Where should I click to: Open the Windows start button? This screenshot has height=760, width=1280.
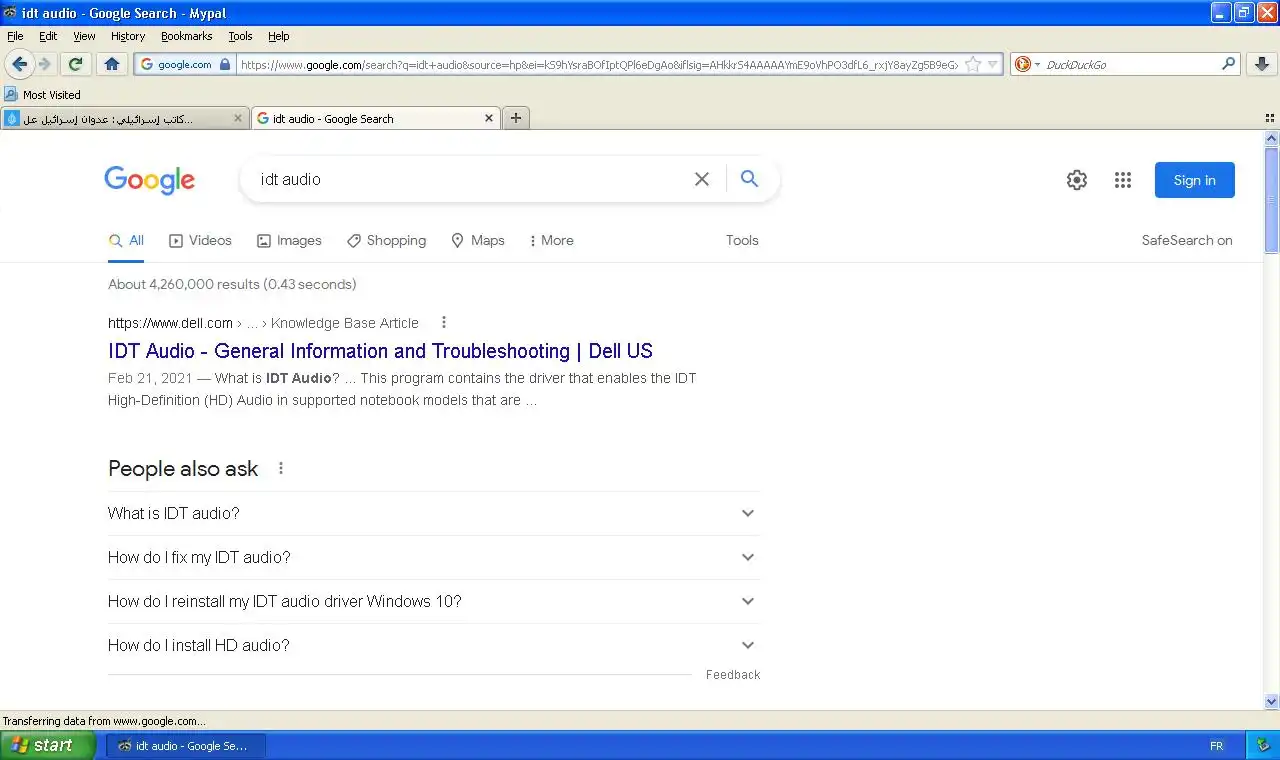point(47,745)
